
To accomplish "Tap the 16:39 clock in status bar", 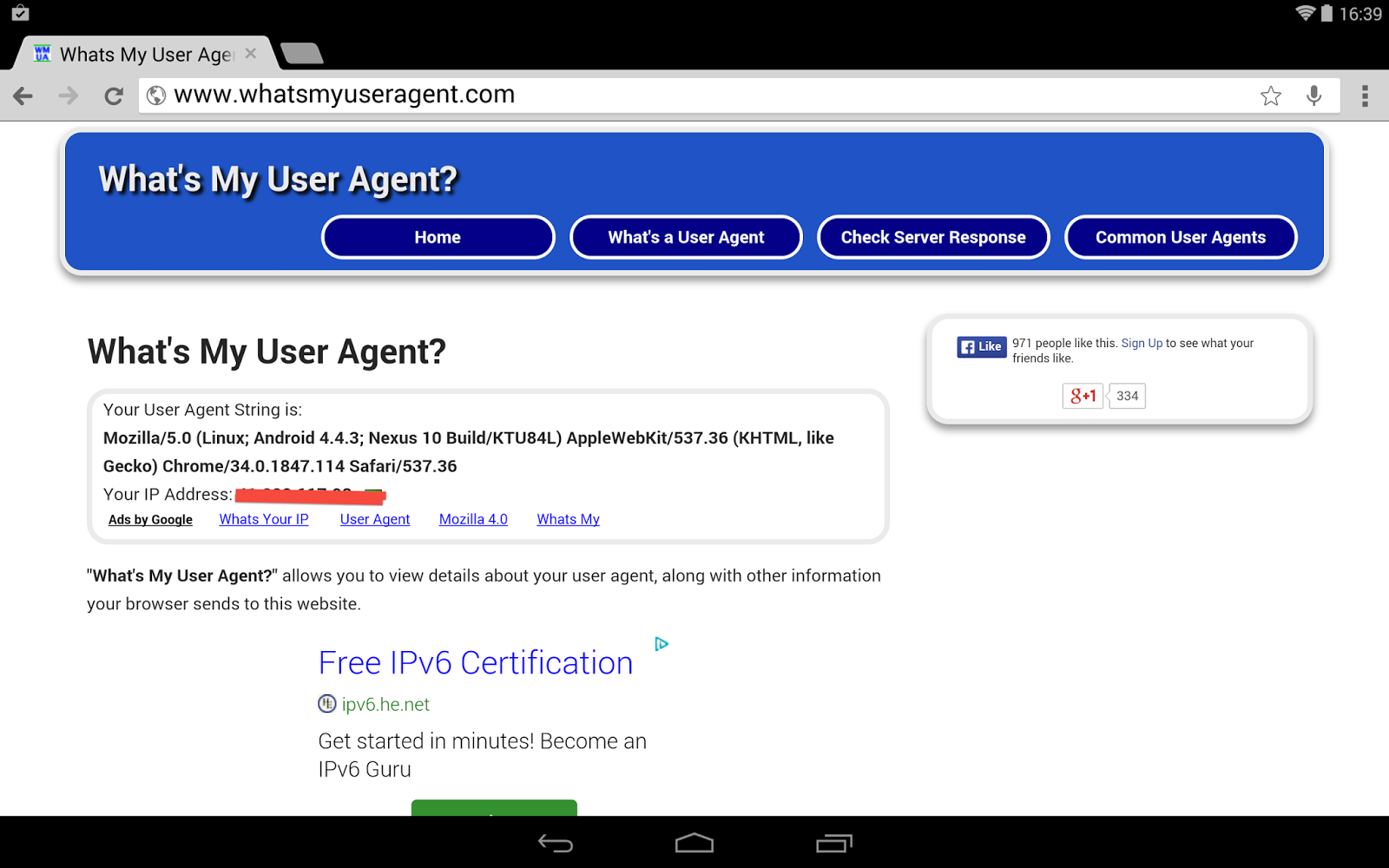I will 1360,14.
